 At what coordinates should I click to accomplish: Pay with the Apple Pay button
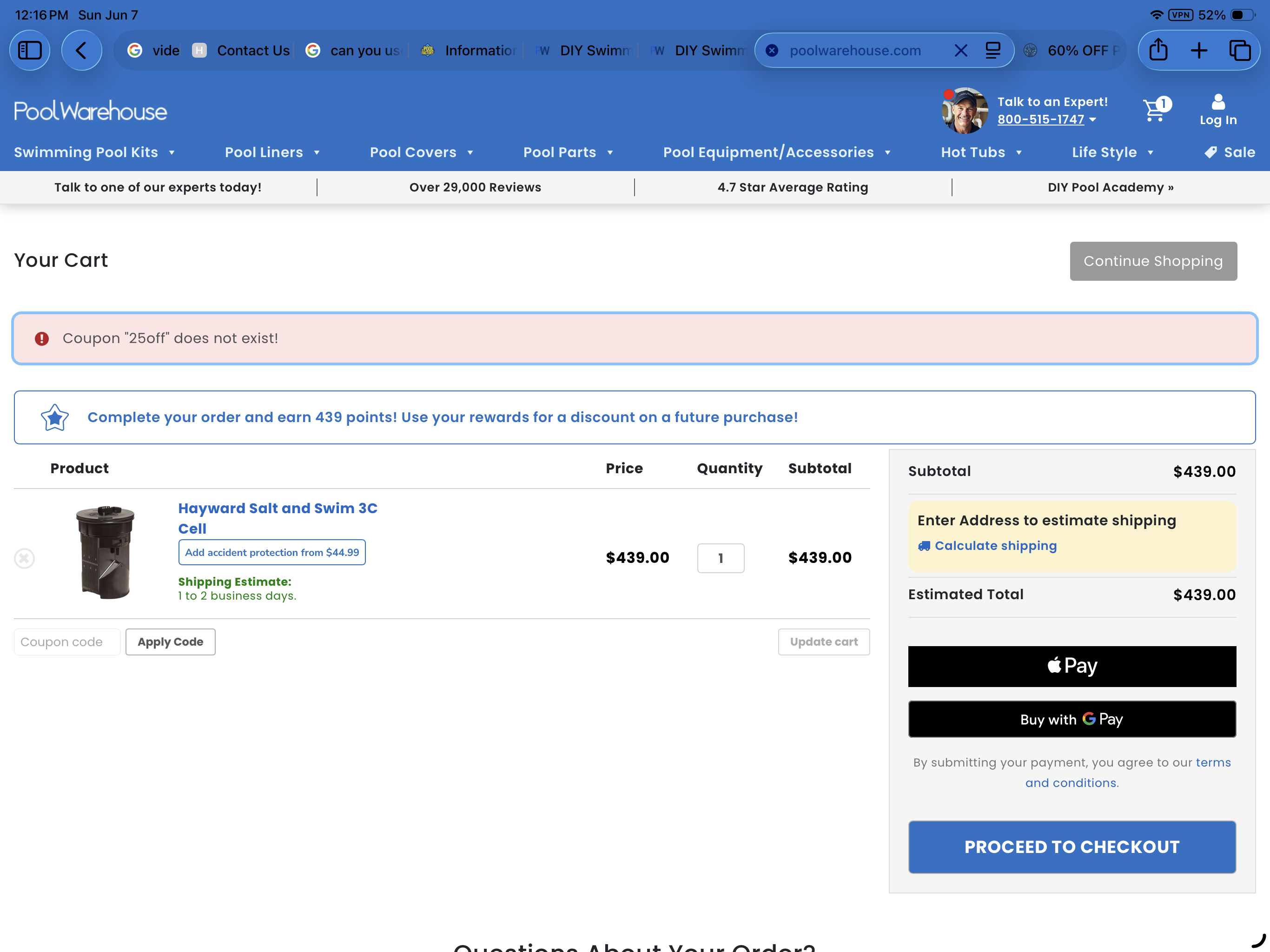[x=1072, y=666]
